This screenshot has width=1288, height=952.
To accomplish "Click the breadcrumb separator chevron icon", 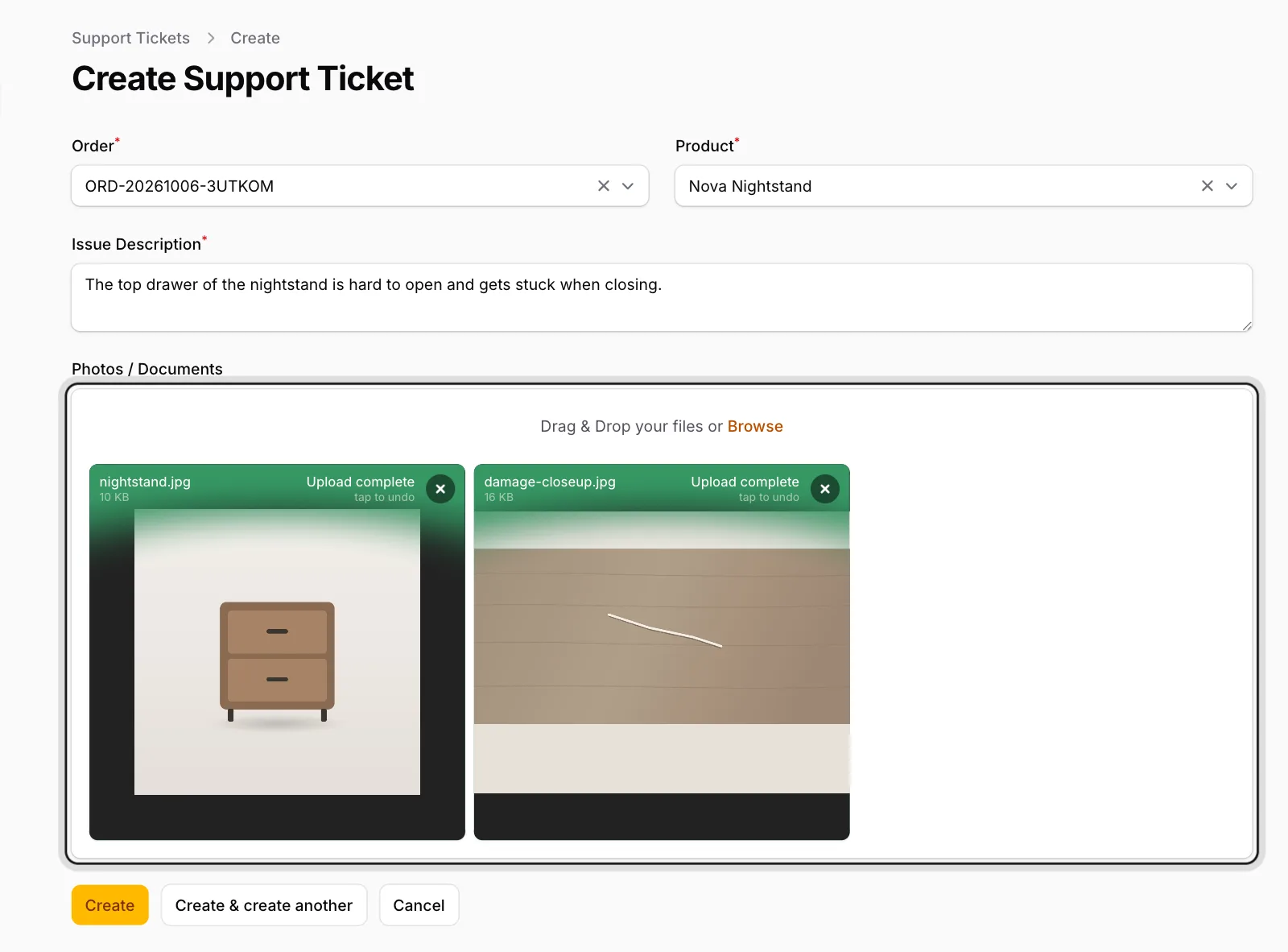I will (211, 38).
